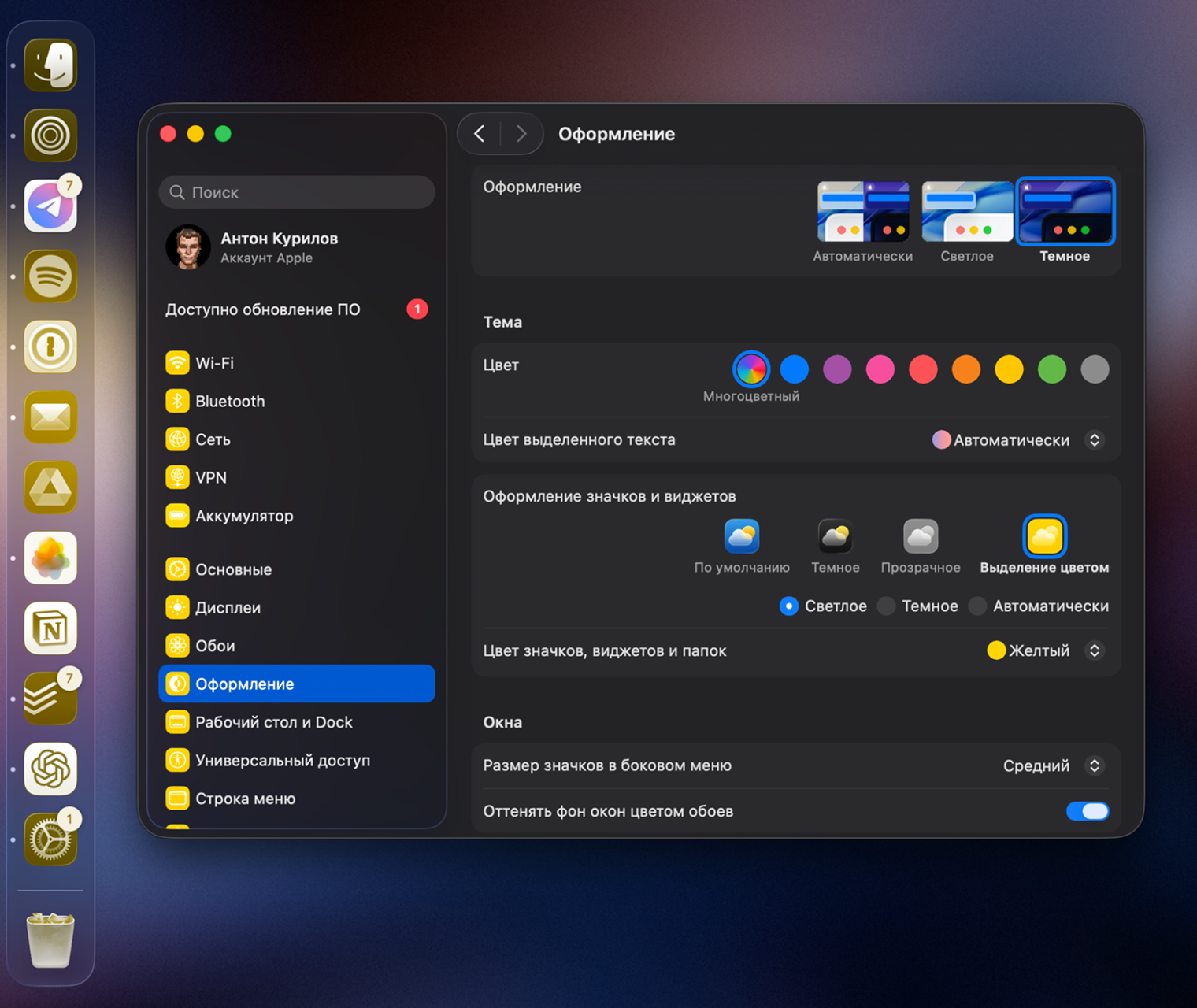This screenshot has height=1008, width=1197.
Task: Select Дисплеи in the sidebar
Action: (x=227, y=607)
